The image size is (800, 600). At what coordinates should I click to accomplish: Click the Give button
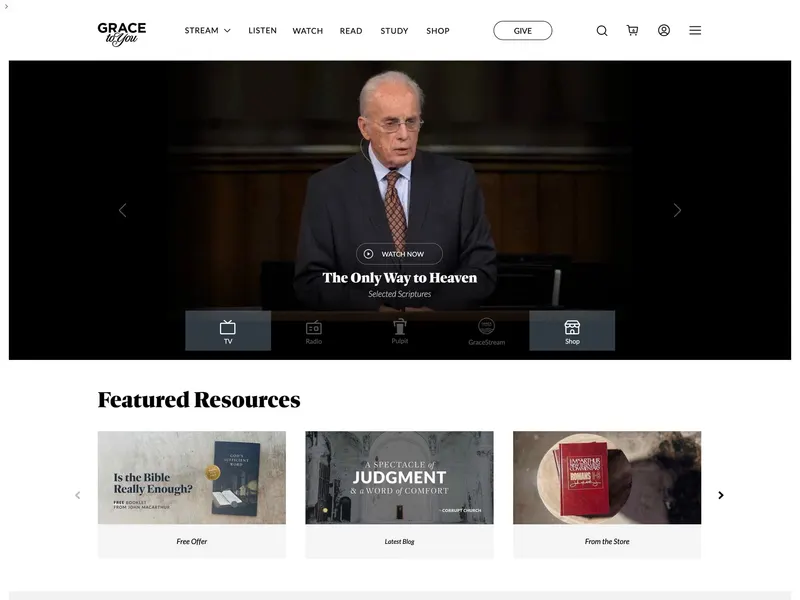coord(522,31)
